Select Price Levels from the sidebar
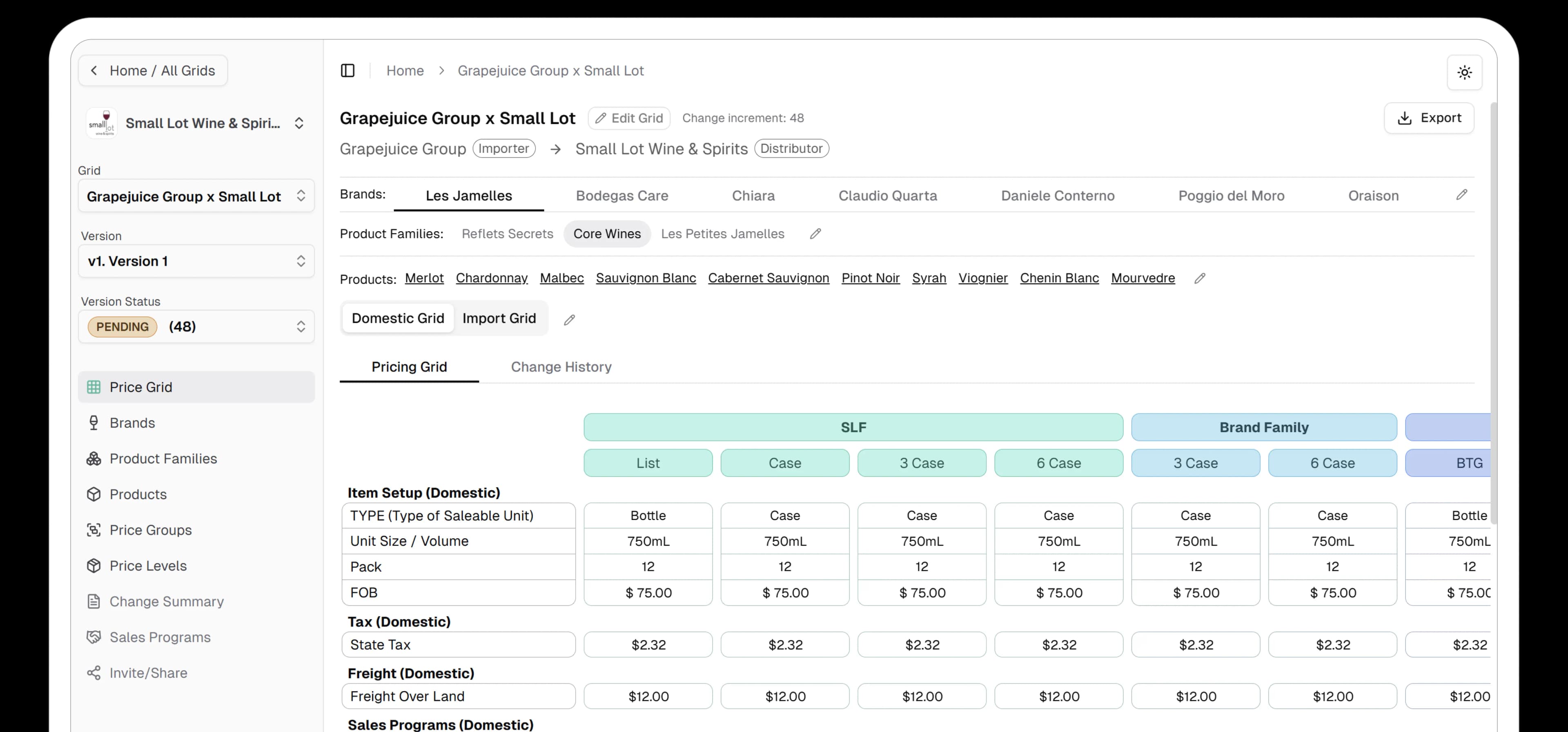Screen dimensions: 1568x732 click(94, 566)
